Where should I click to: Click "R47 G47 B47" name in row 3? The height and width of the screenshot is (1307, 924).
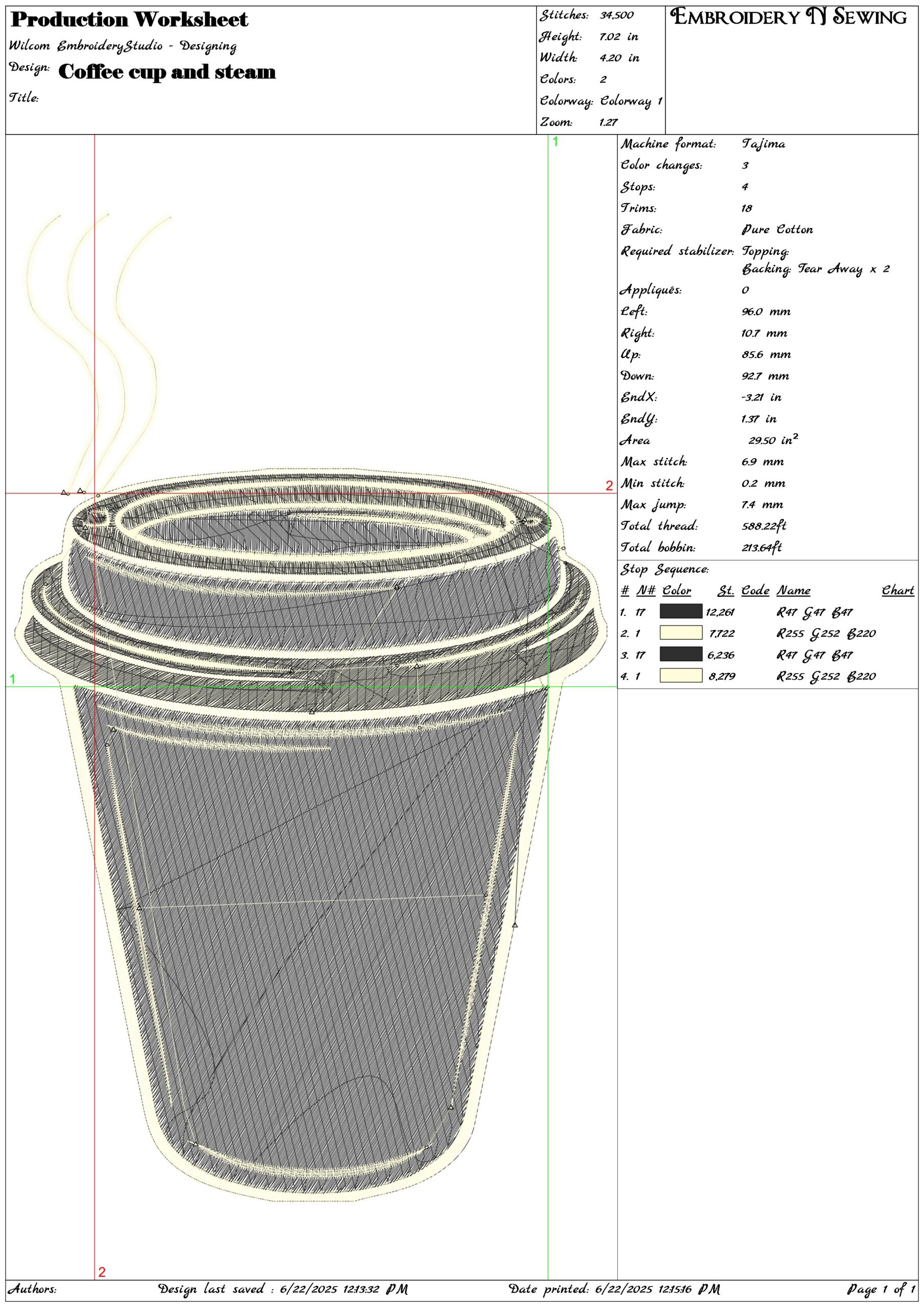(x=815, y=655)
